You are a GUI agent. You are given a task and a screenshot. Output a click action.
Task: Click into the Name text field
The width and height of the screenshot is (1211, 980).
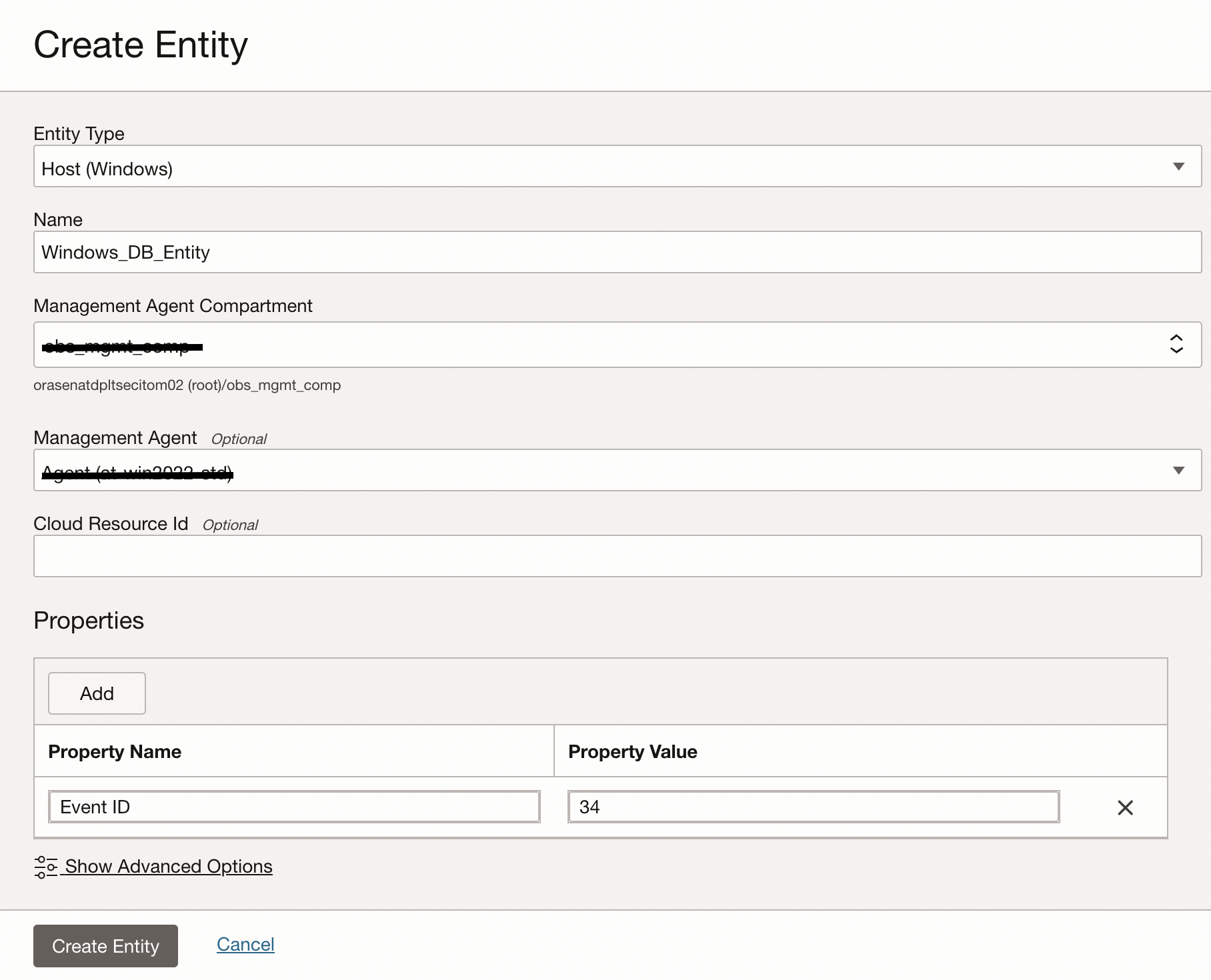coord(617,252)
